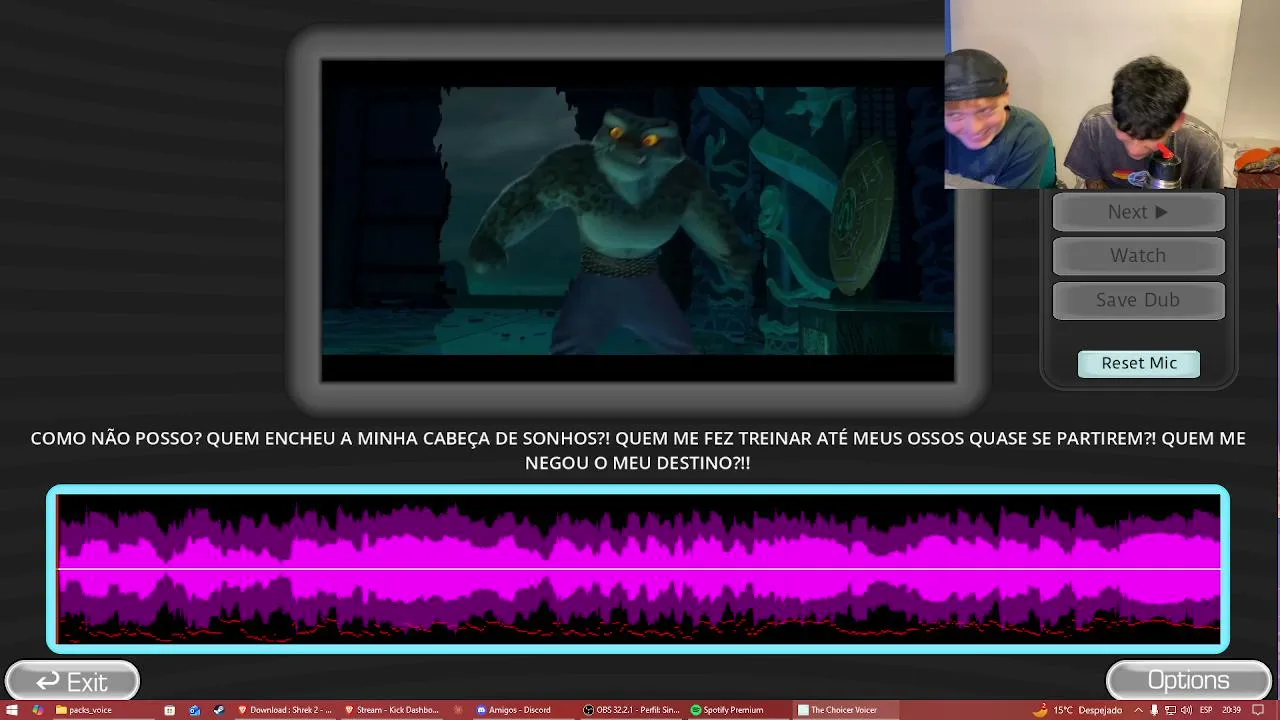Click the Next button
Viewport: 1280px width, 720px height.
pyautogui.click(x=1138, y=212)
